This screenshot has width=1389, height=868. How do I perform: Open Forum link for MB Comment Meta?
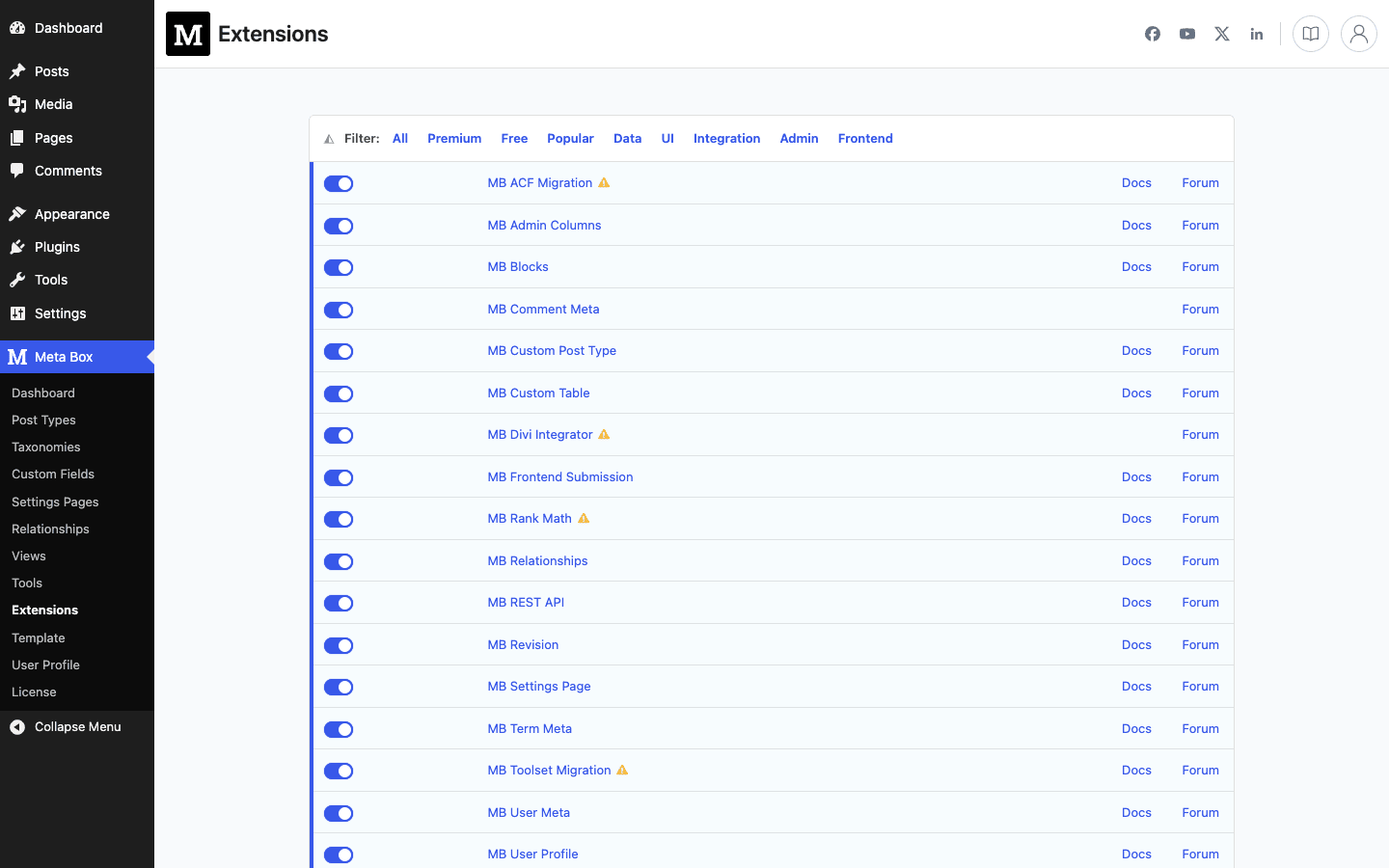[1200, 309]
